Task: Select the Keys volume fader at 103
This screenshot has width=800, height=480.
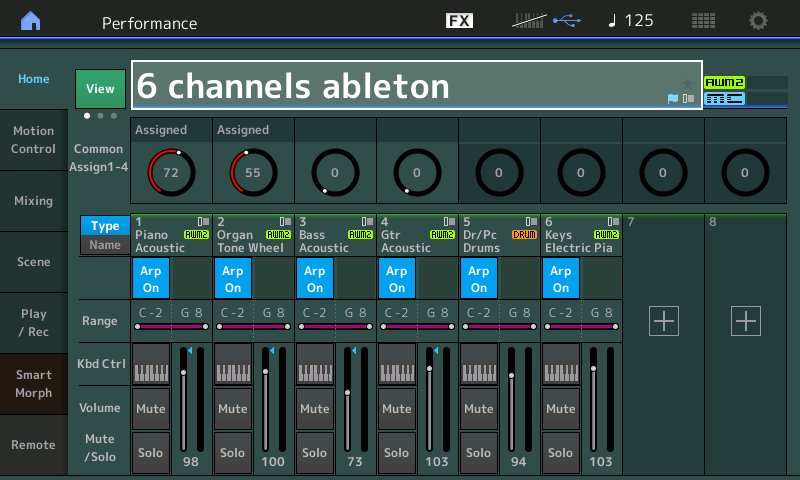Action: [x=593, y=399]
